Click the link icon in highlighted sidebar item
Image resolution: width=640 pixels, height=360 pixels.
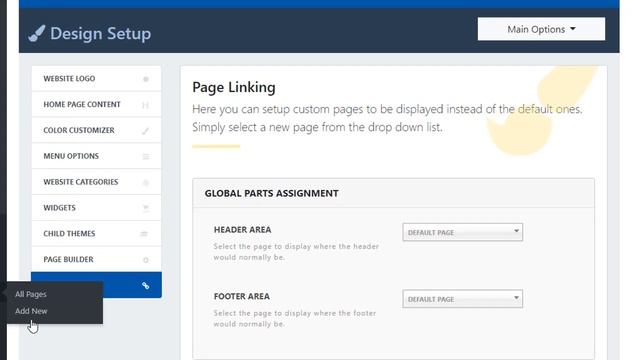point(145,285)
